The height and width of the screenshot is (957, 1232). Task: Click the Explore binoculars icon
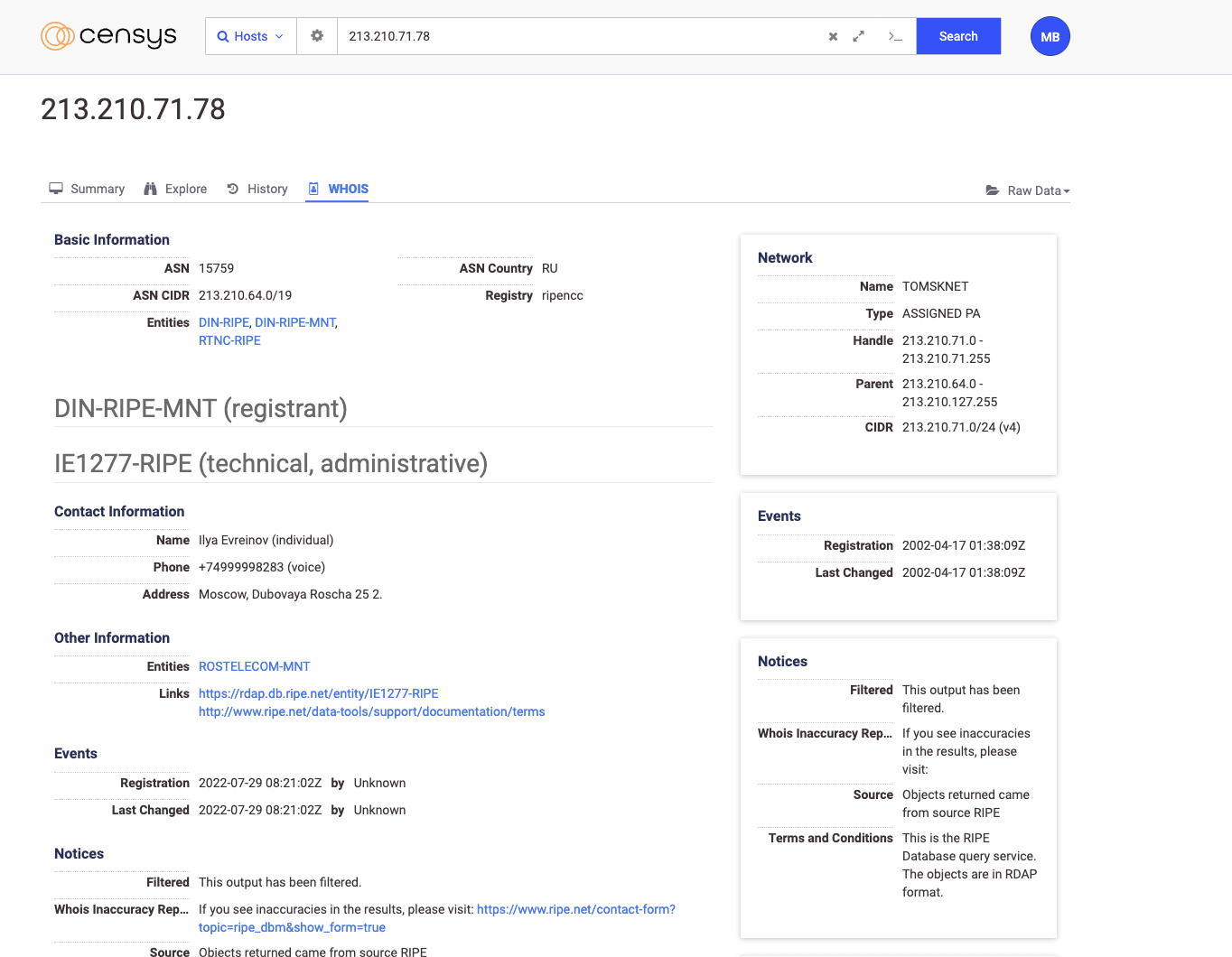point(150,188)
